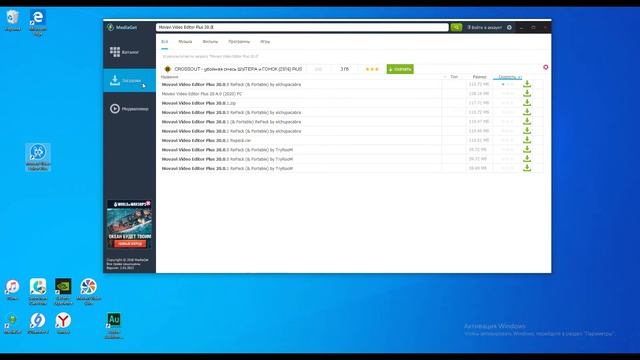Click in the search field with Movavi query
Viewport: 640px width, 360px height.
click(302, 27)
